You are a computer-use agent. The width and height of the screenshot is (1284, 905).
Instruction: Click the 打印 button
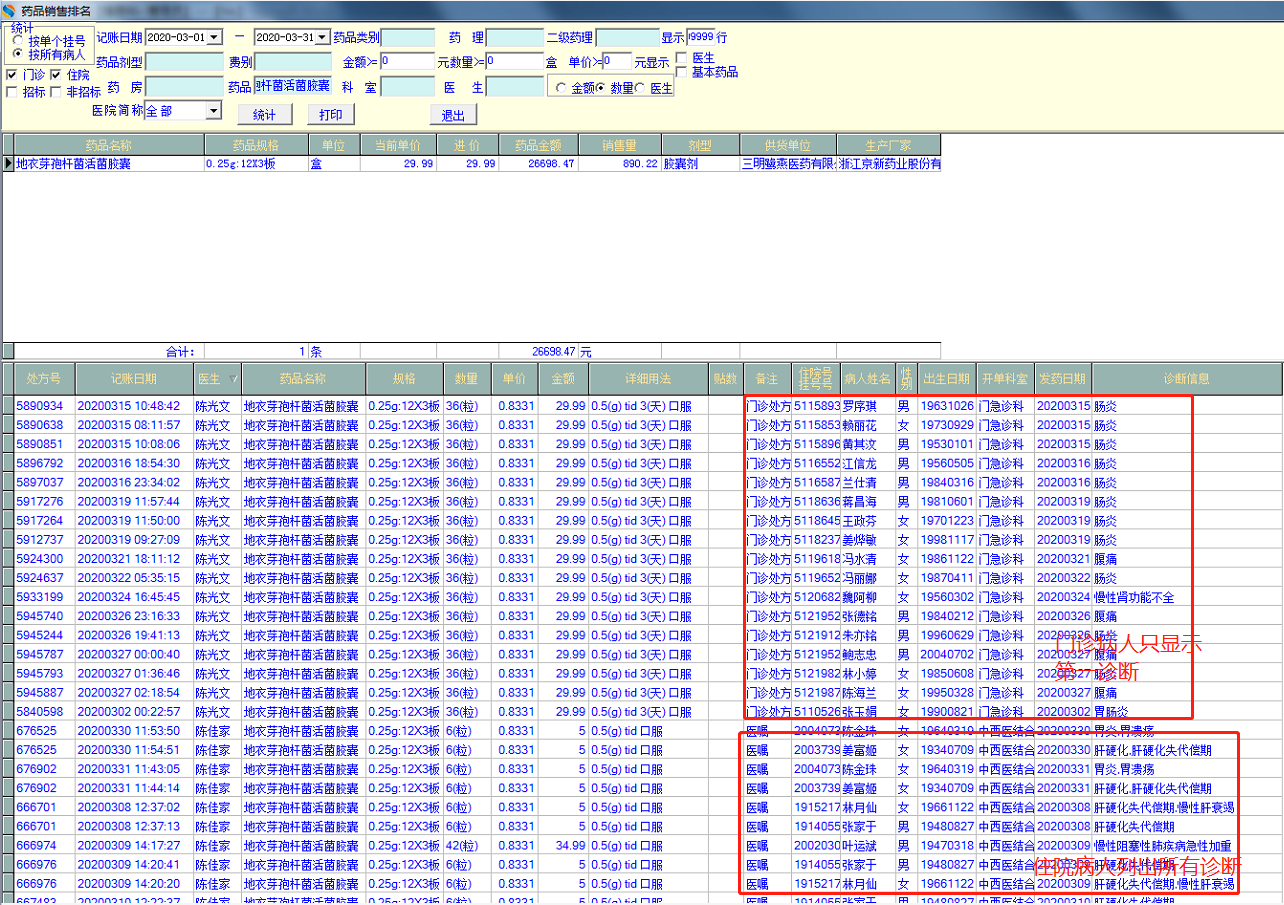[x=331, y=115]
